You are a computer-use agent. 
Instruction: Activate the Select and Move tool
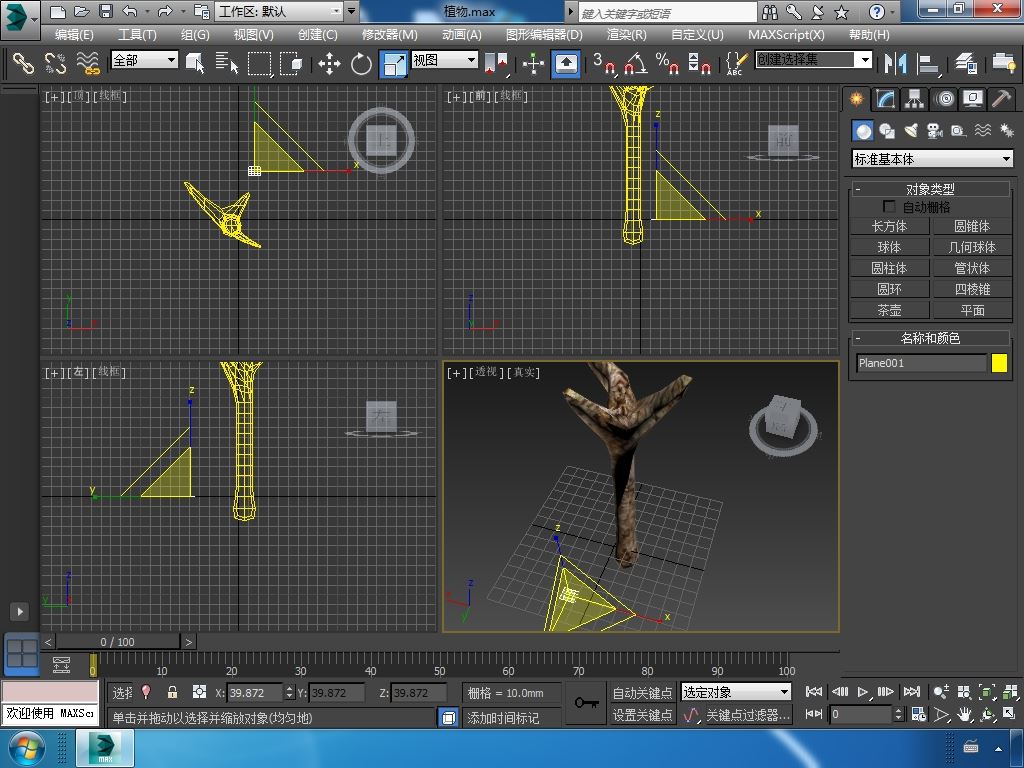pyautogui.click(x=329, y=63)
